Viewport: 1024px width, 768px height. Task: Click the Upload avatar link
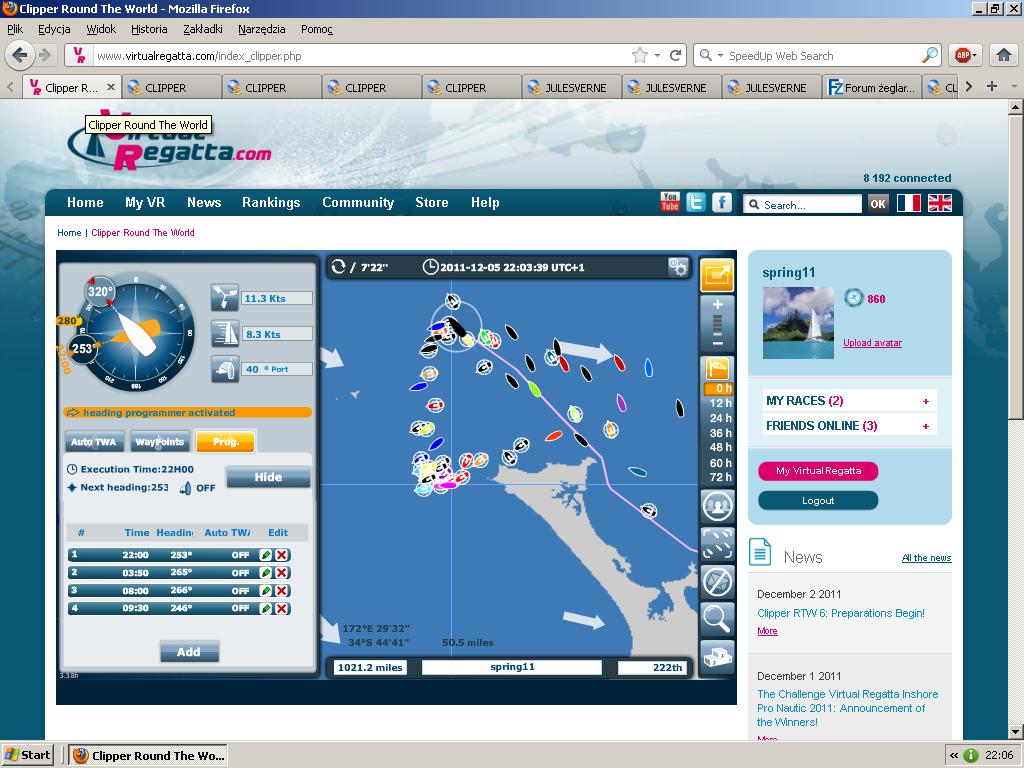pos(872,343)
